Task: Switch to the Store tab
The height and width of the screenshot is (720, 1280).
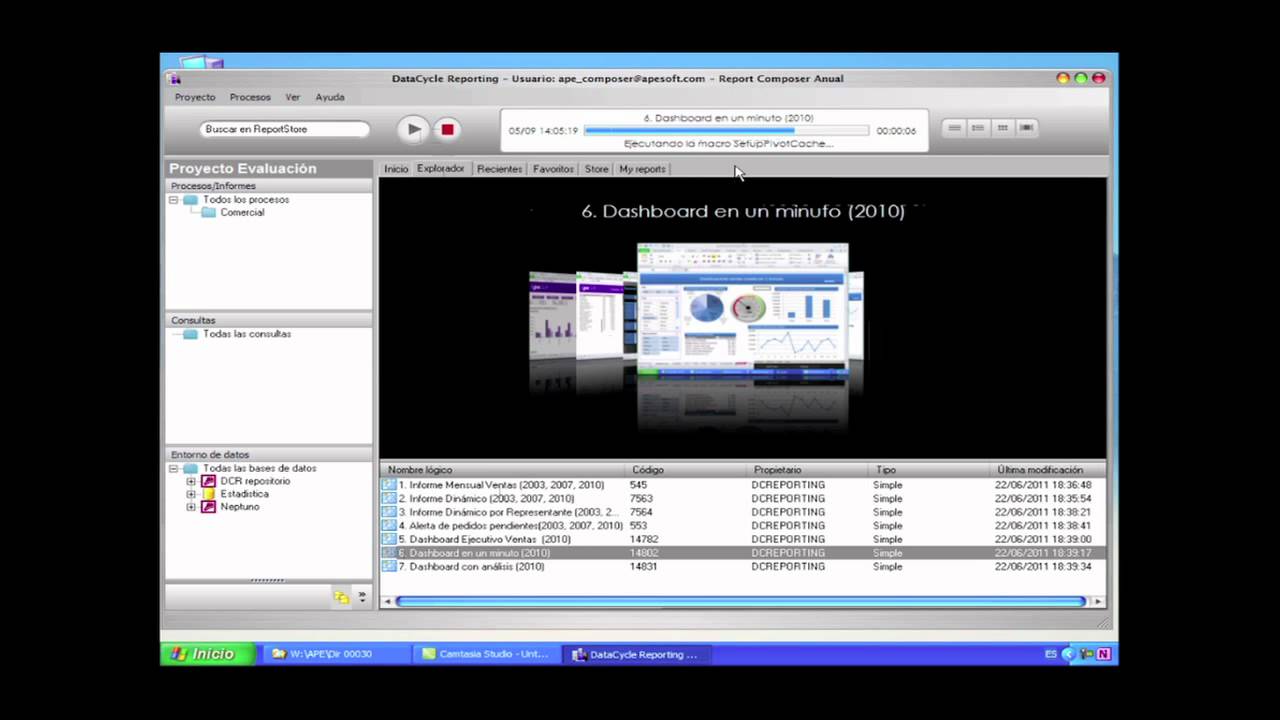Action: [x=596, y=169]
